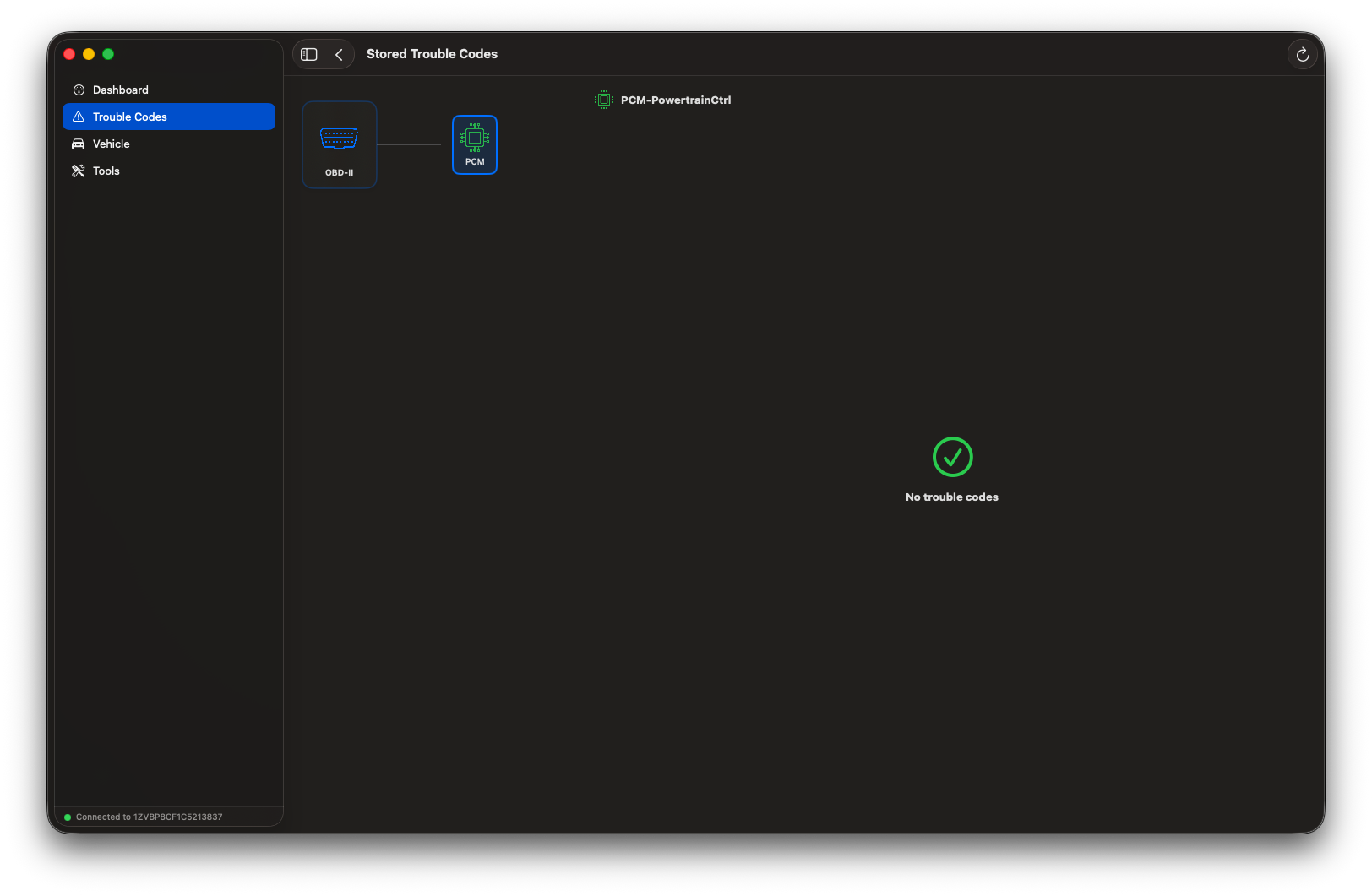Click the 'Stored Trouble Codes' title
Image resolution: width=1372 pixels, height=896 pixels.
tap(432, 54)
